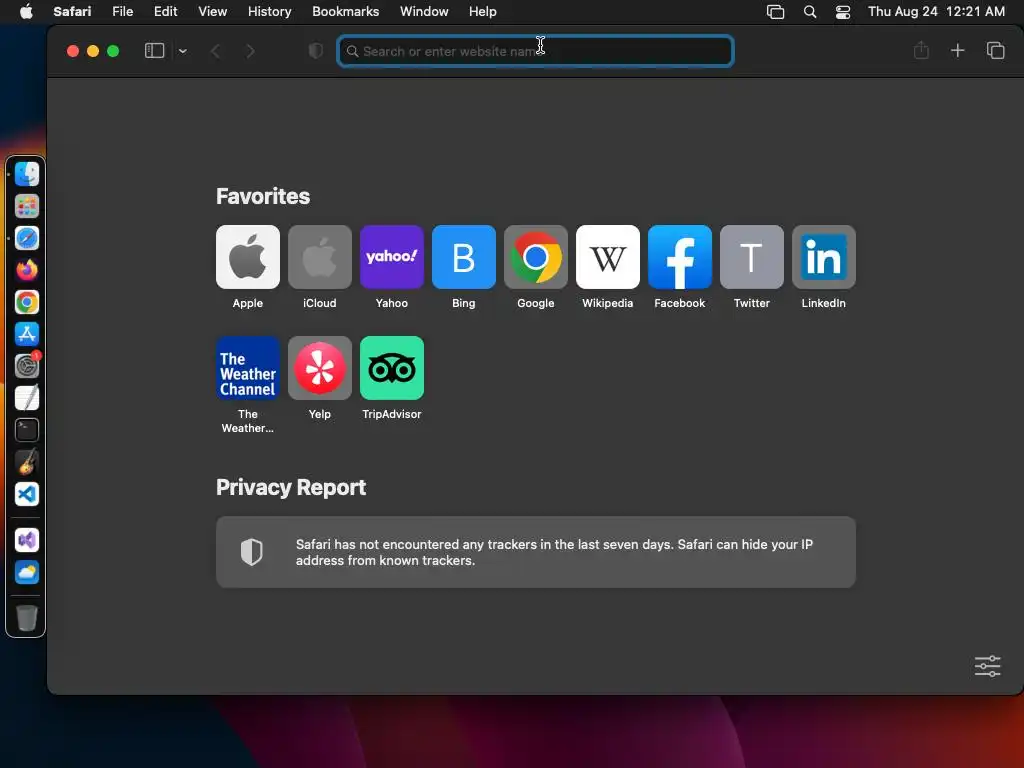
Task: Open the Safari menu
Action: click(x=72, y=11)
